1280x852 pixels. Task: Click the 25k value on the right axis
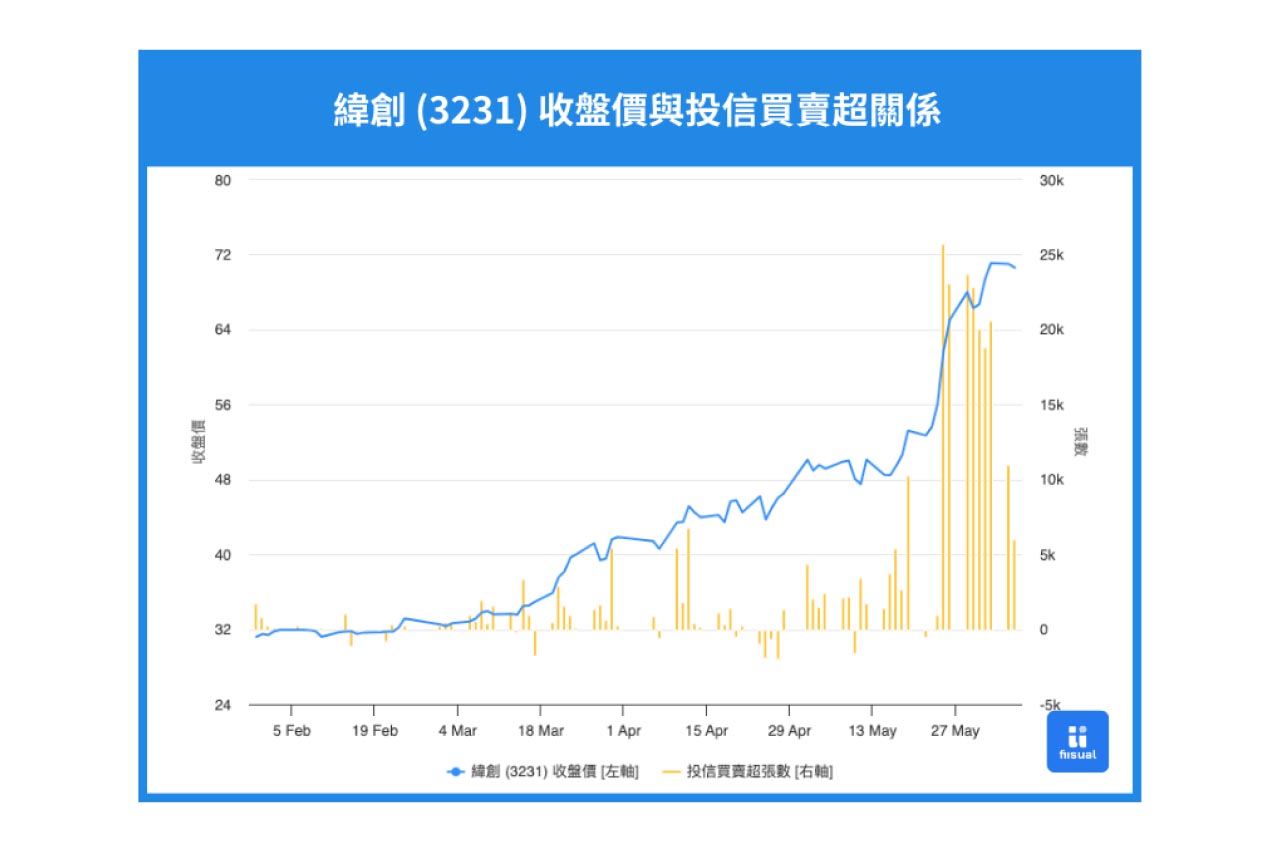pos(1052,255)
